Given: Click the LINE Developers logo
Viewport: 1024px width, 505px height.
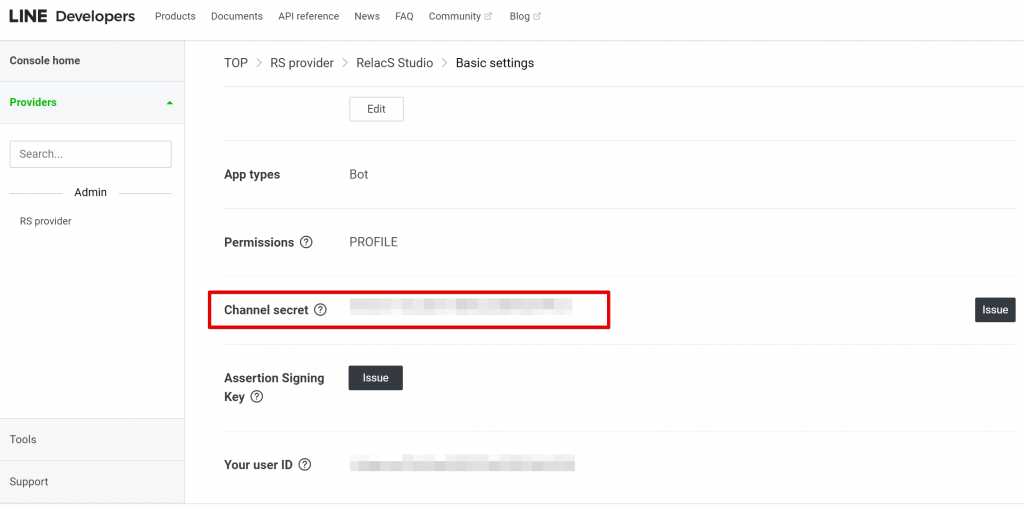Looking at the screenshot, I should pos(72,16).
